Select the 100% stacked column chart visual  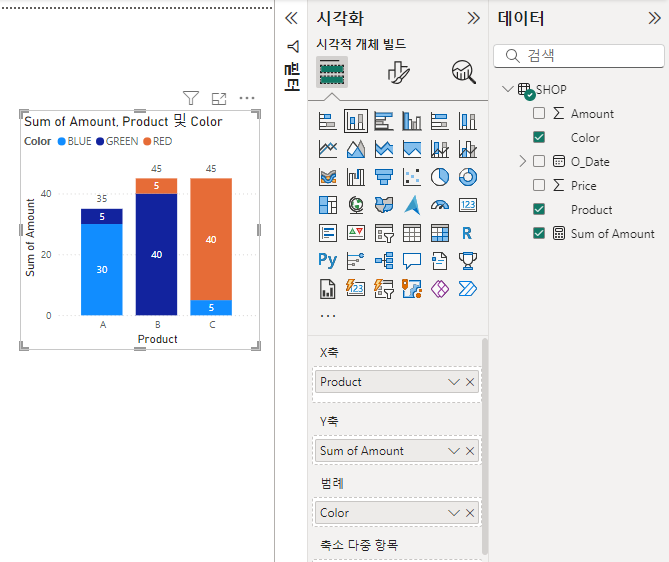pos(468,121)
